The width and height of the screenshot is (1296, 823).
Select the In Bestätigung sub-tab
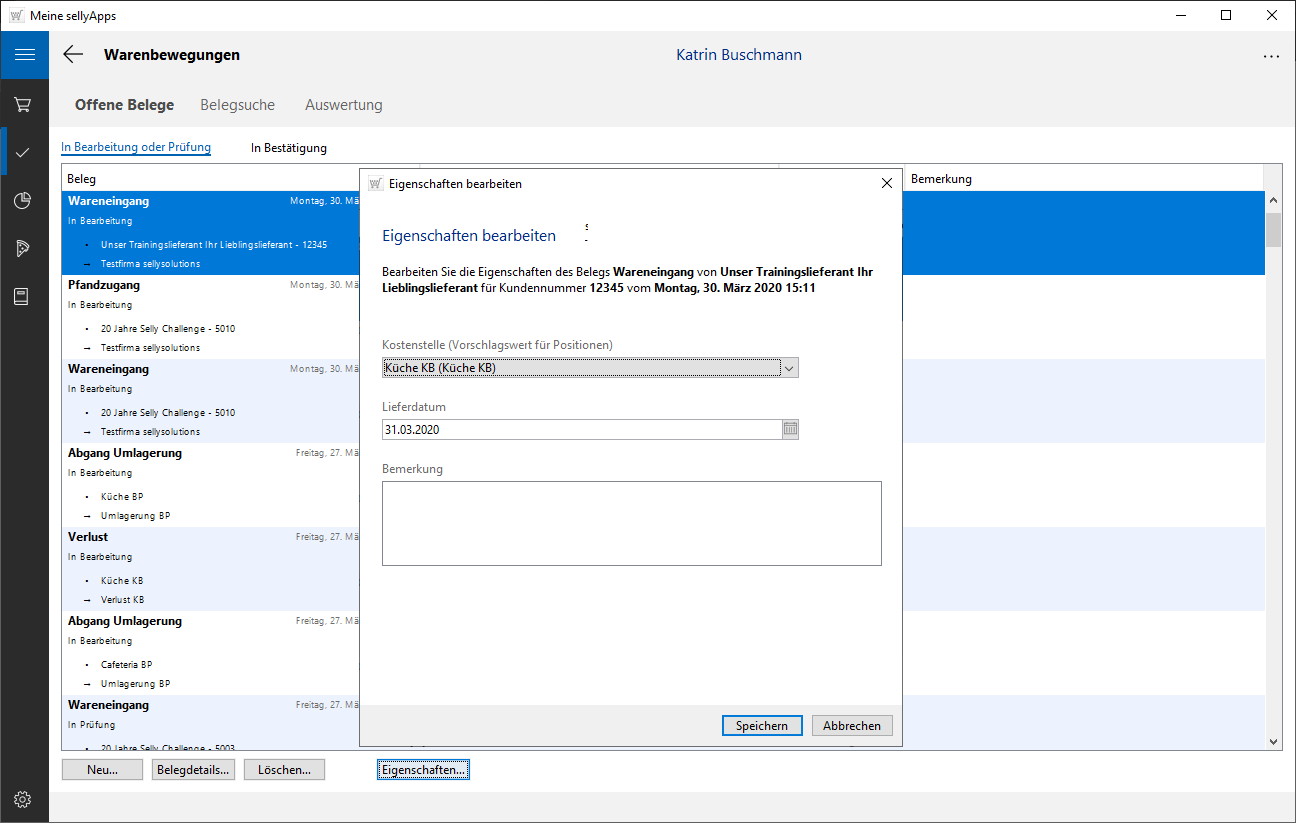(x=288, y=148)
